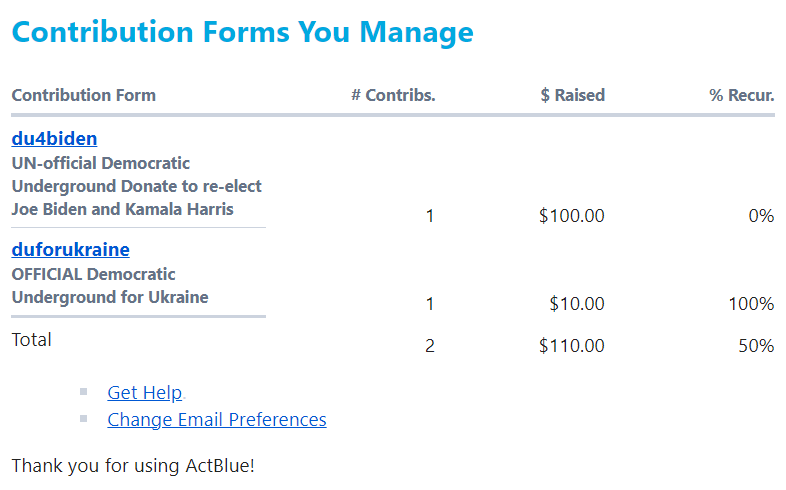The width and height of the screenshot is (786, 490).
Task: Select the Total row label
Action: [x=31, y=340]
